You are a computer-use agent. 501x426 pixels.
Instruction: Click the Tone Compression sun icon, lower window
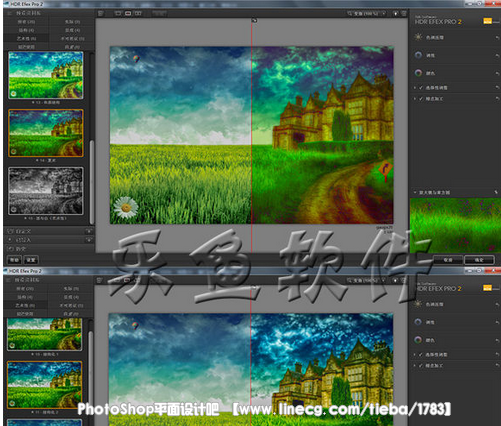click(418, 304)
